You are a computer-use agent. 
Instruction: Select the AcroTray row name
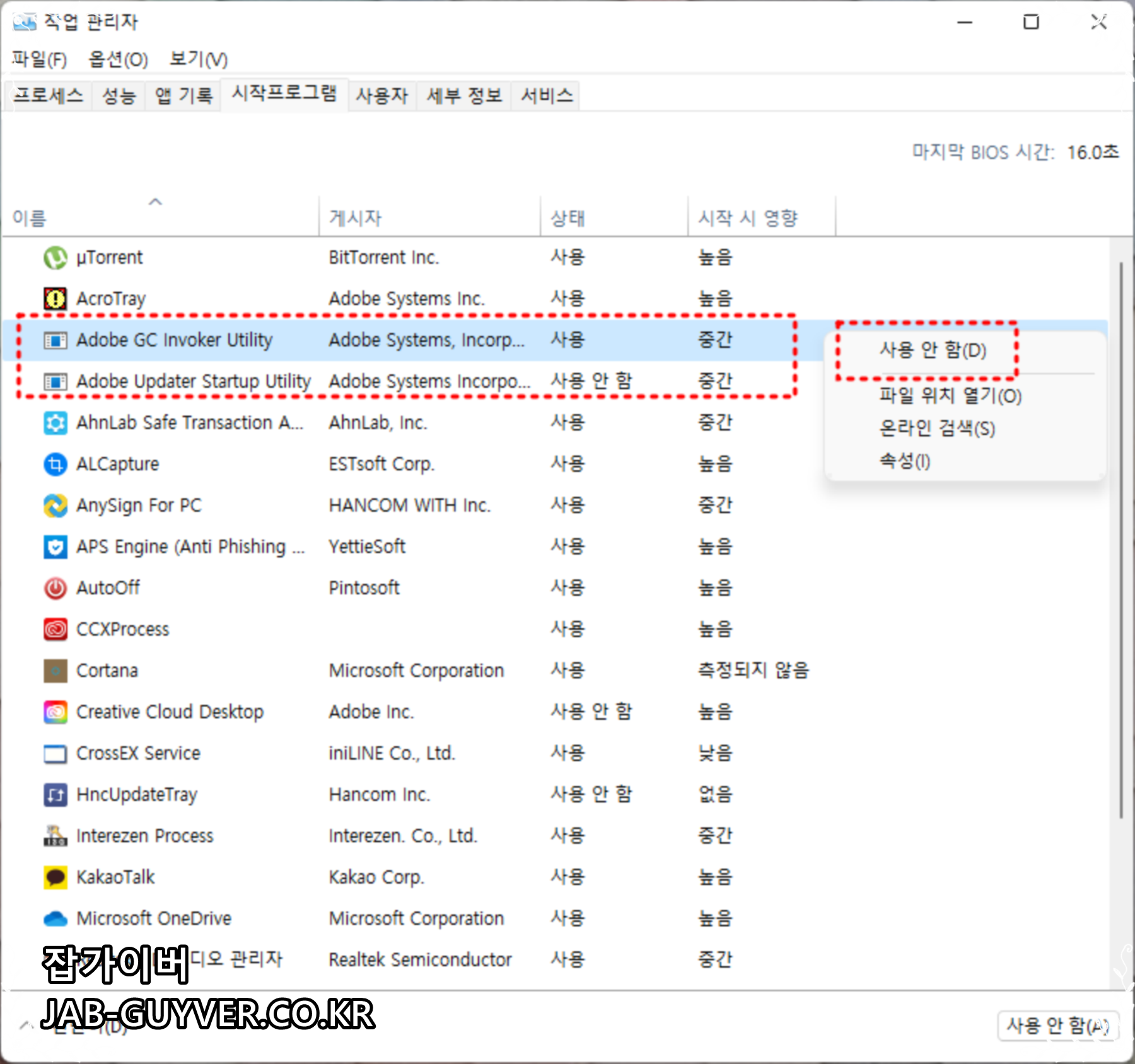[111, 299]
